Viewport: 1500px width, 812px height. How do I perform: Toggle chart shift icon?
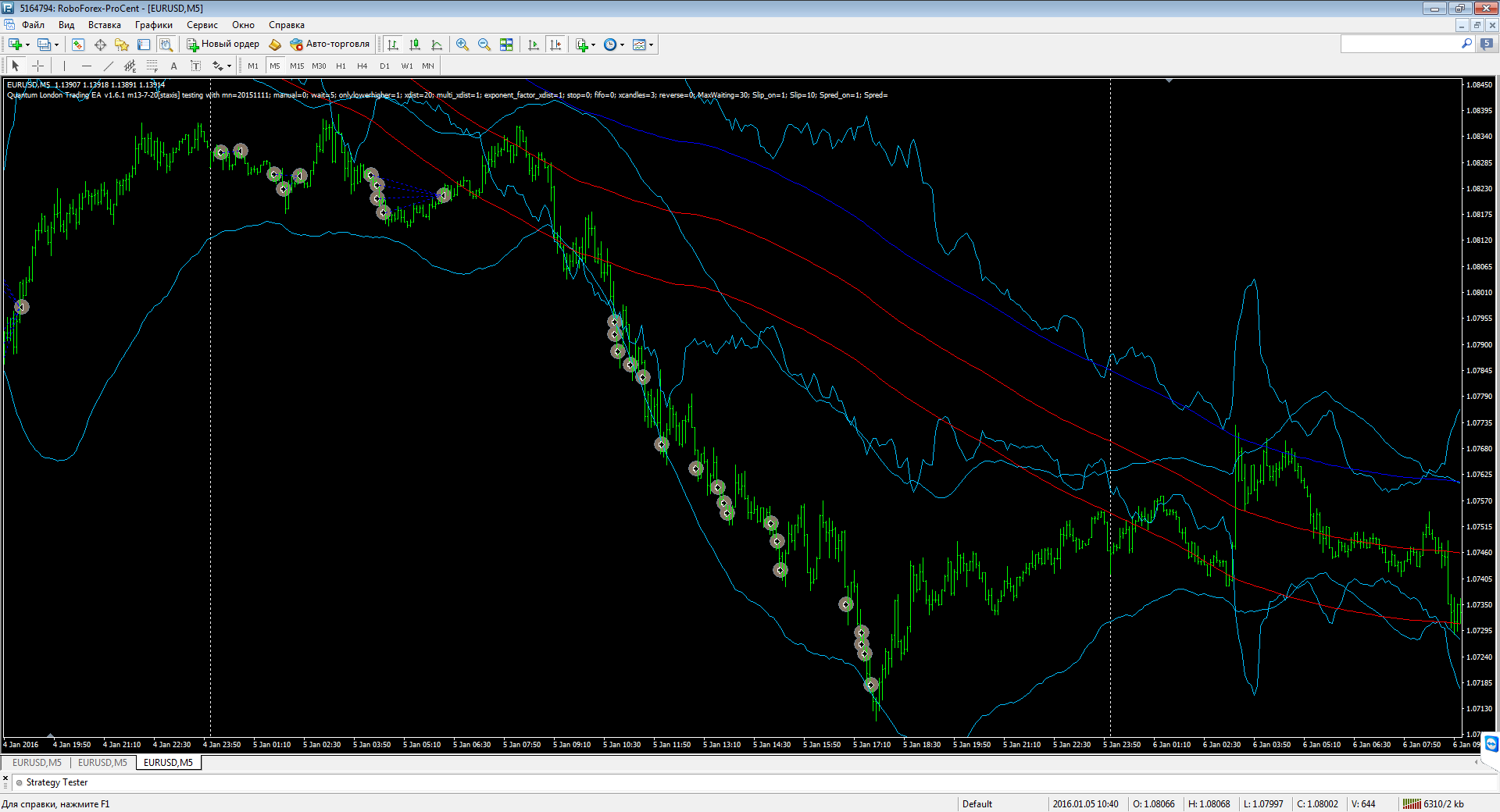(x=555, y=45)
